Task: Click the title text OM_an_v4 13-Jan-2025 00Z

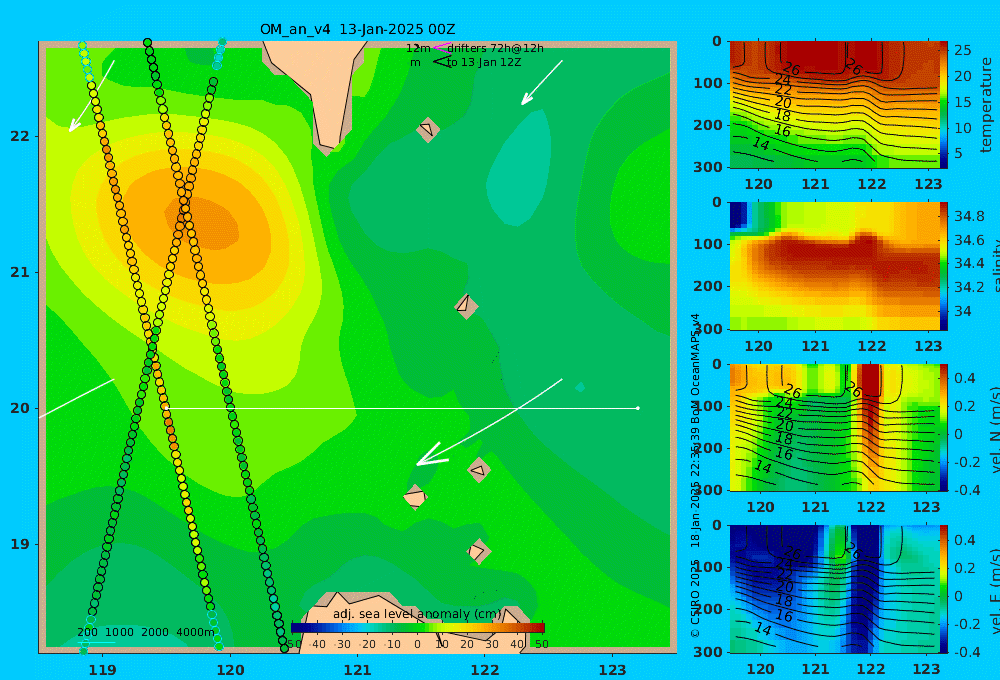Action: coord(357,29)
